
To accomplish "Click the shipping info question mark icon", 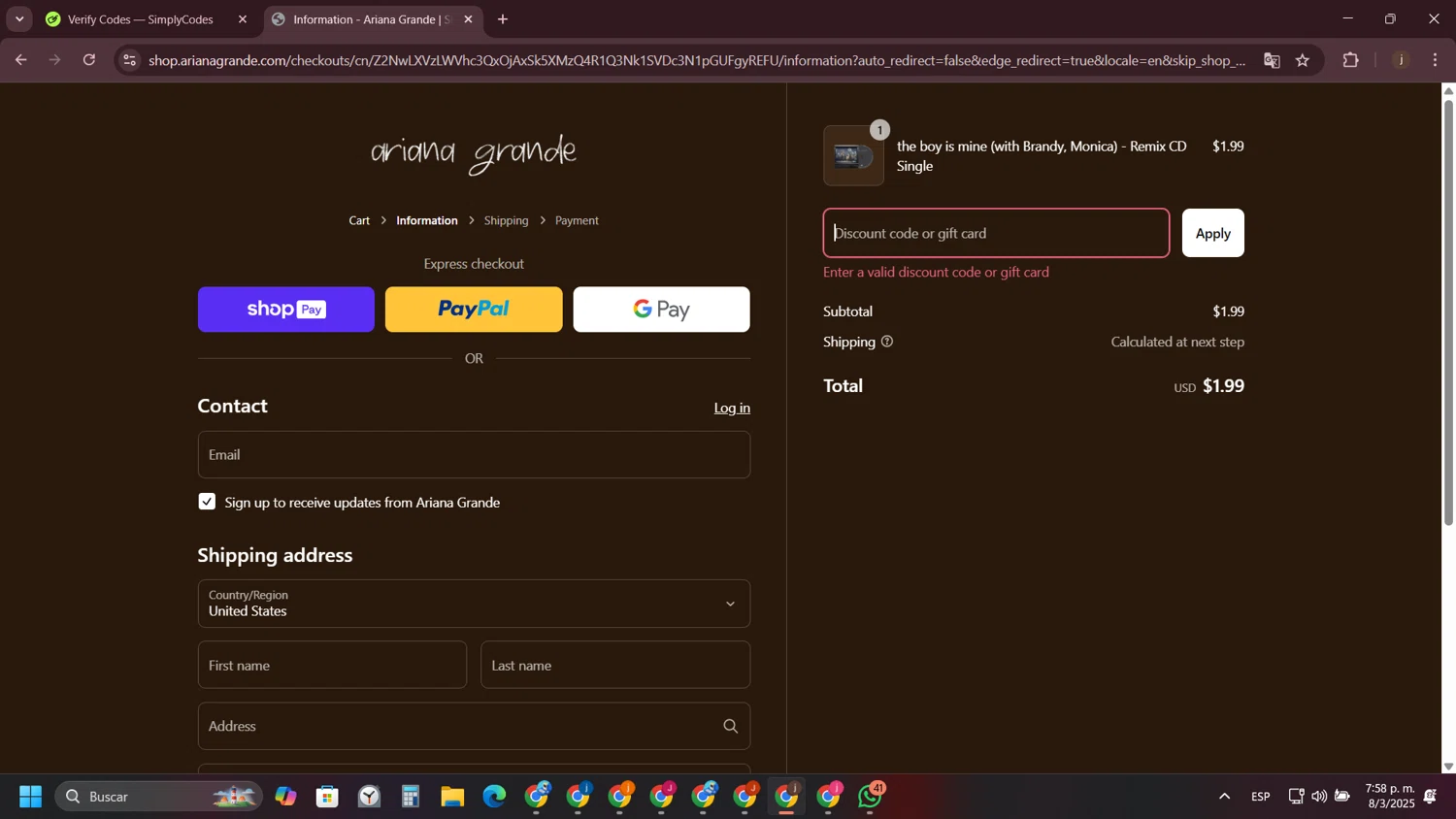I will click(887, 342).
